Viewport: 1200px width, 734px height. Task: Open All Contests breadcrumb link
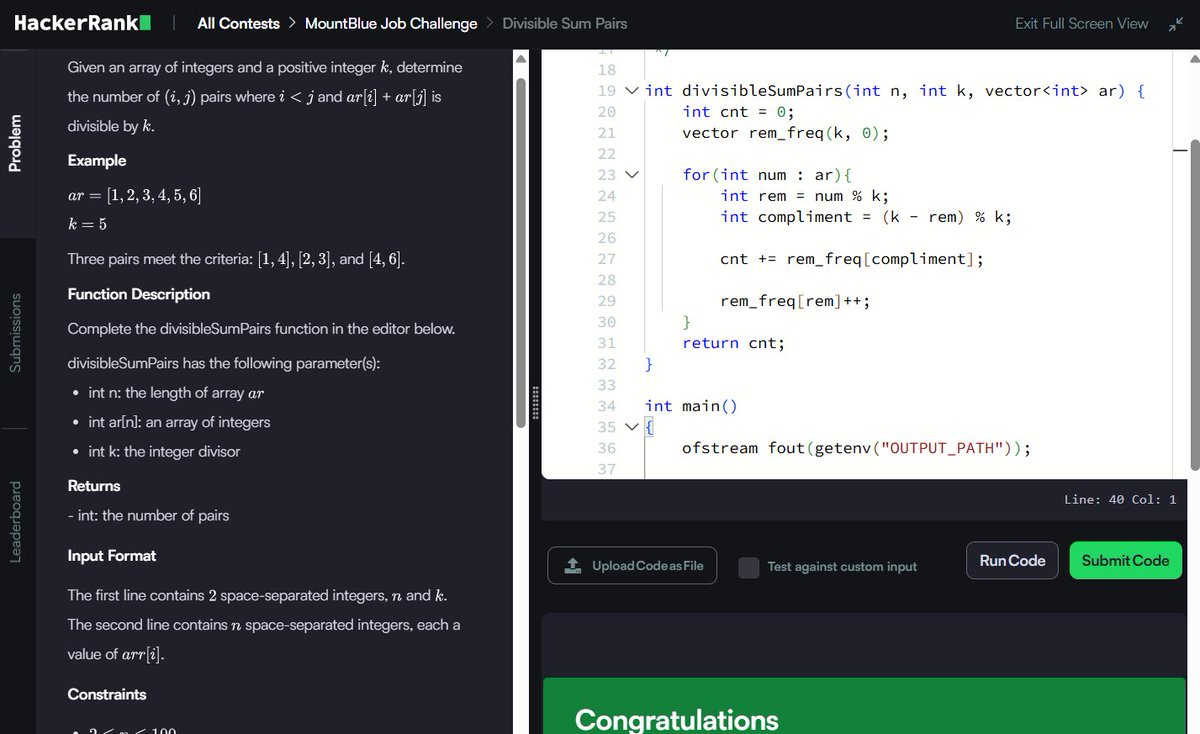click(239, 23)
